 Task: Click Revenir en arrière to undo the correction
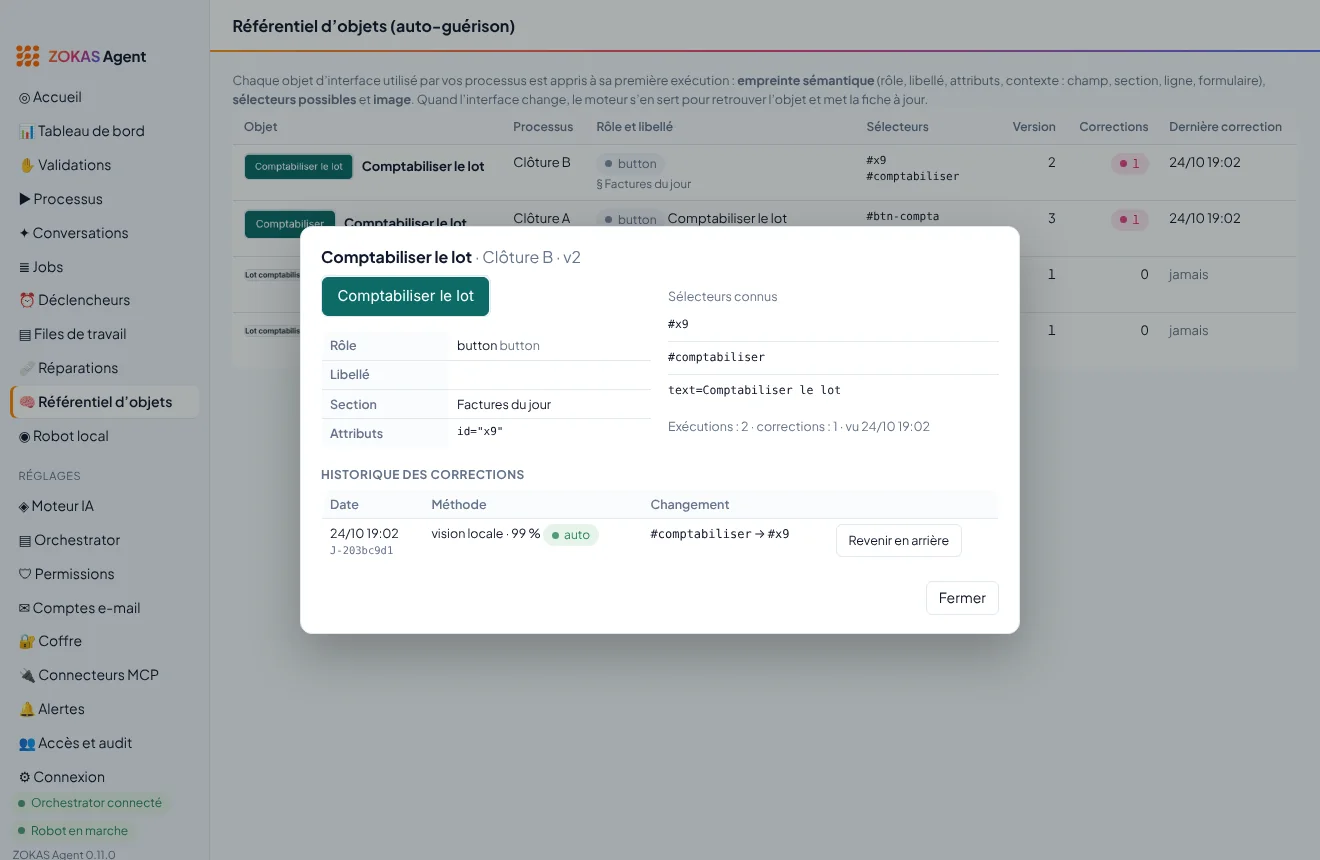click(x=899, y=541)
